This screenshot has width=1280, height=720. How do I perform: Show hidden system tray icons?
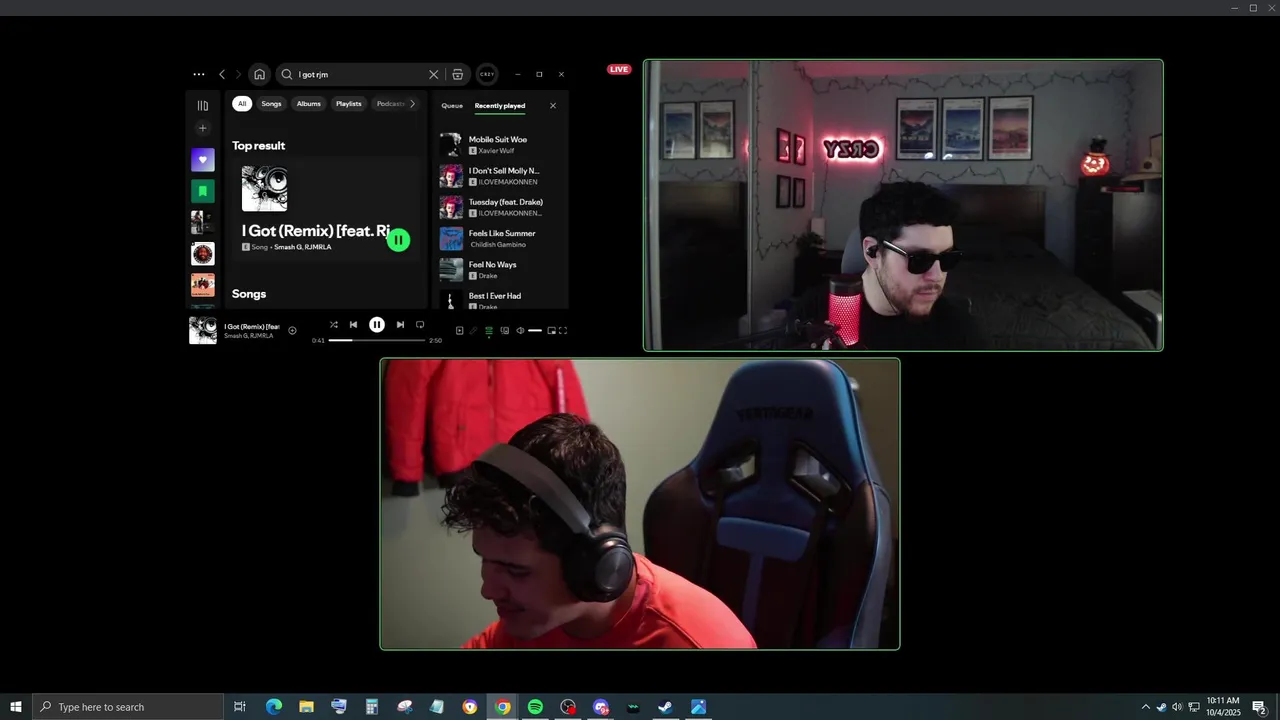1146,707
